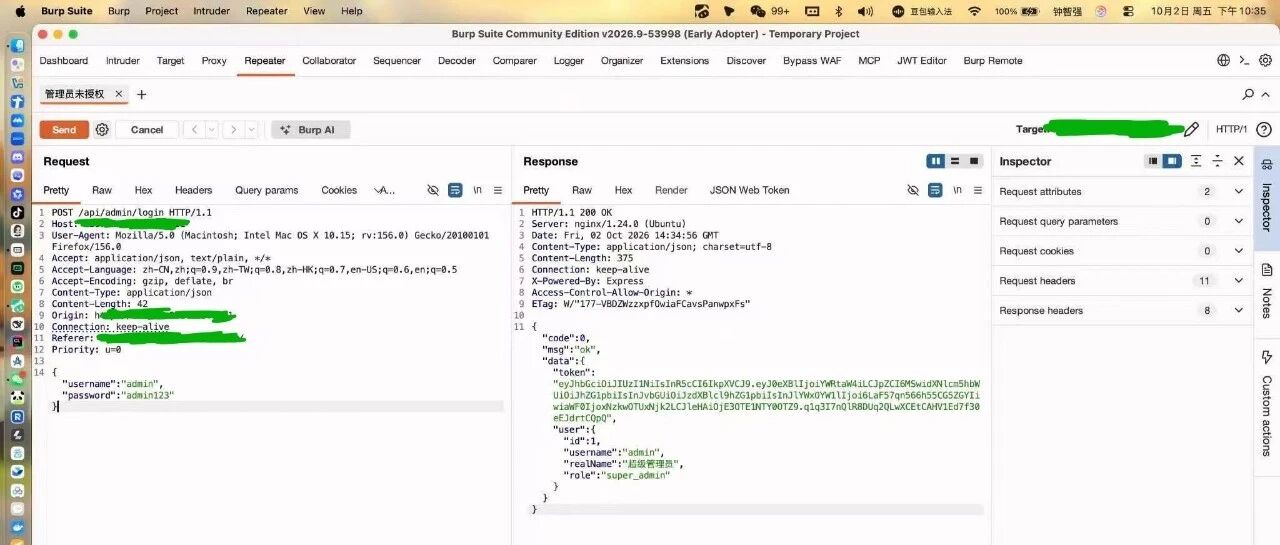Image resolution: width=1280 pixels, height=545 pixels.
Task: Show hidden Request view tabs overflow
Action: (x=385, y=190)
